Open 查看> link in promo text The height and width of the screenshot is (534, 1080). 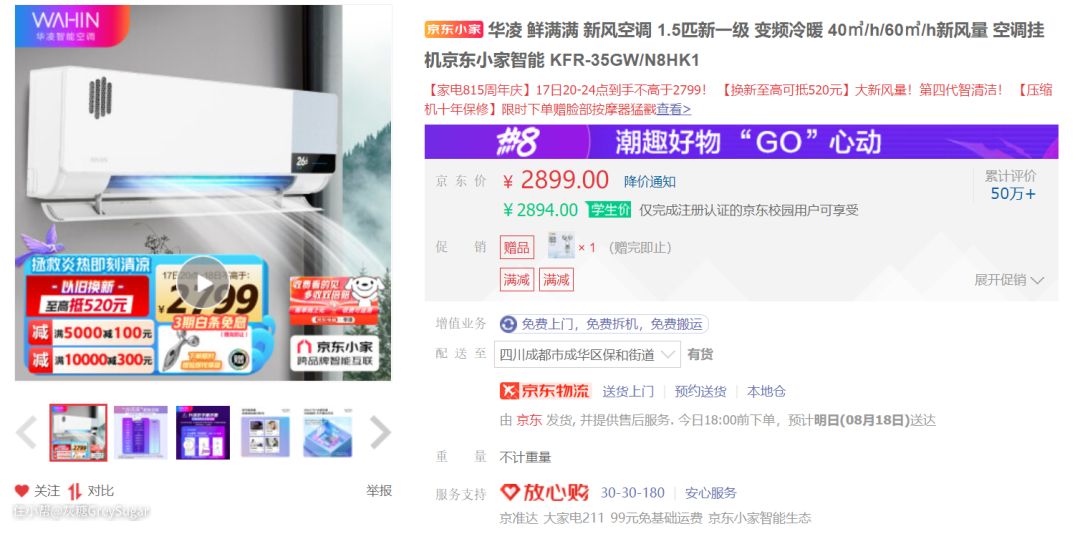click(673, 109)
